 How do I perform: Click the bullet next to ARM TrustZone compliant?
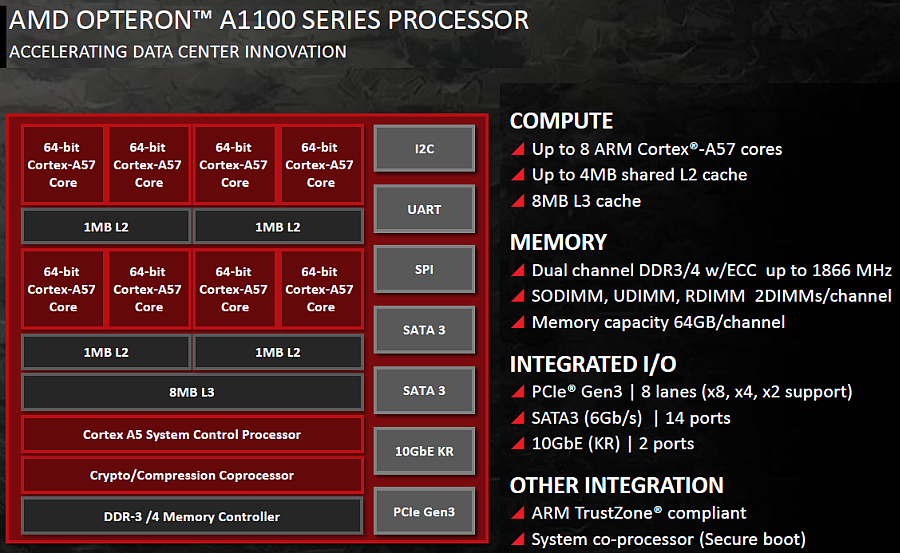point(518,514)
